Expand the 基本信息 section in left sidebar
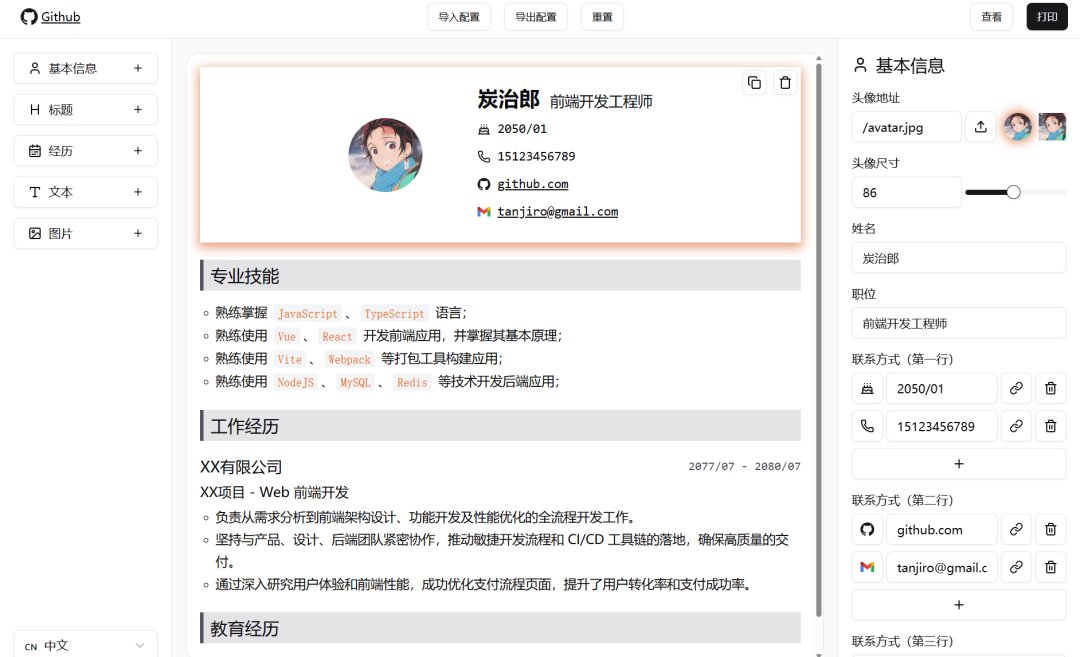The height and width of the screenshot is (657, 1080). tap(138, 68)
